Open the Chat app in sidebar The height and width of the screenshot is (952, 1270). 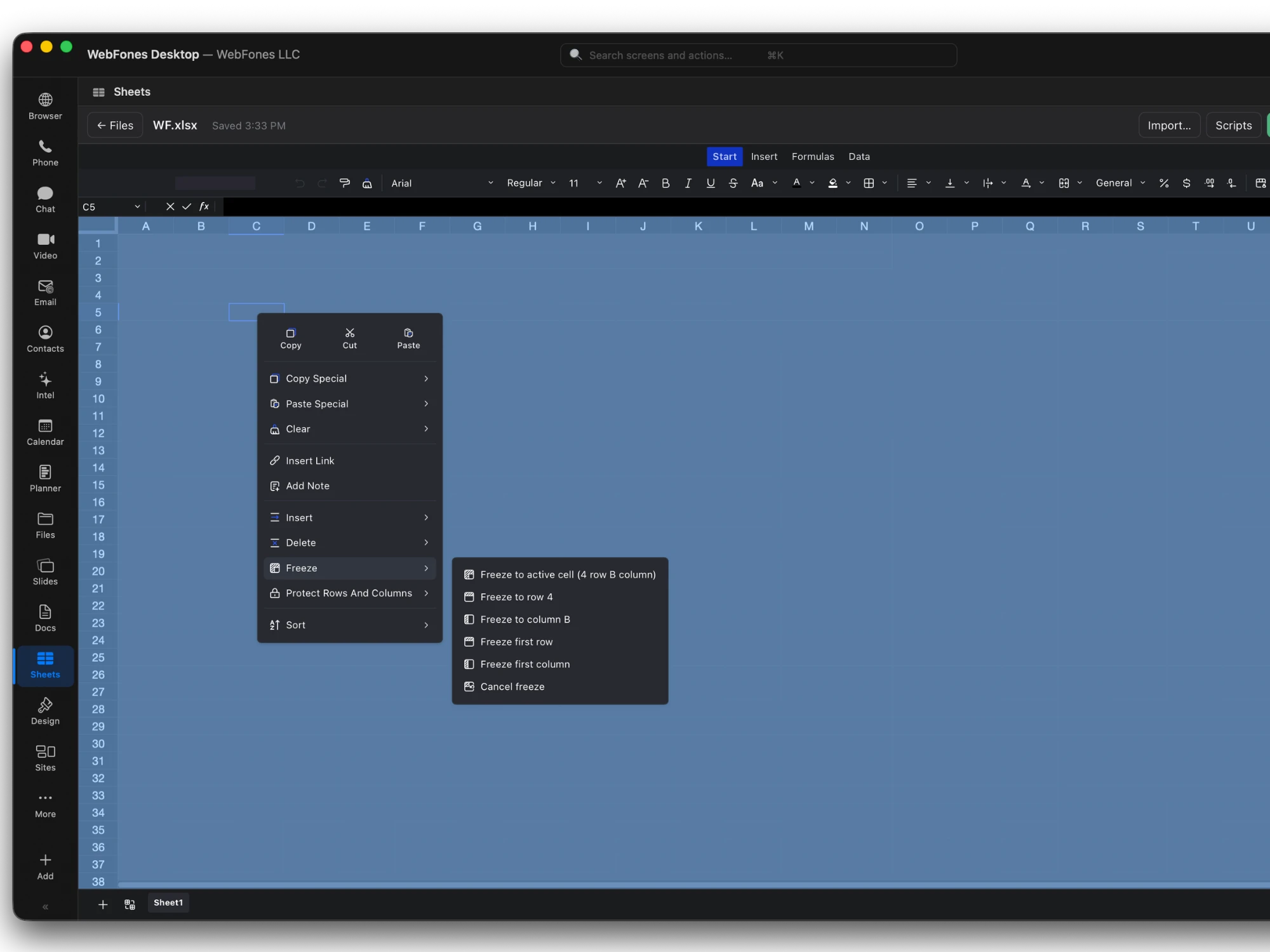click(x=45, y=199)
